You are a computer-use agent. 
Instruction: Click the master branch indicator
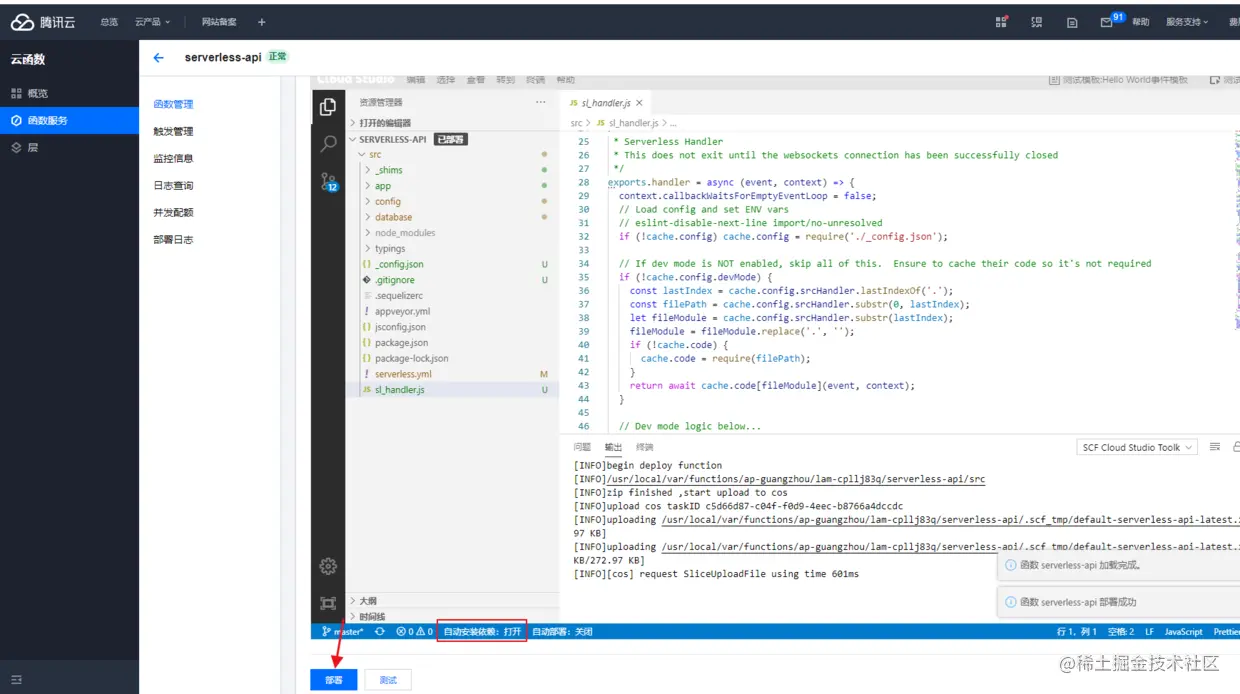point(343,632)
